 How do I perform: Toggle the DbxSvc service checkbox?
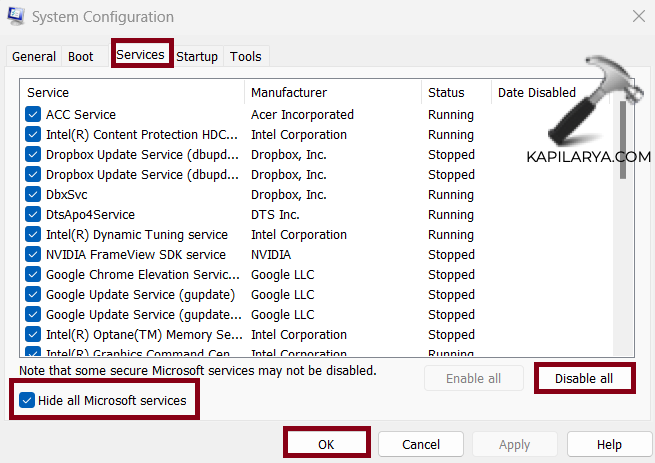click(x=33, y=195)
